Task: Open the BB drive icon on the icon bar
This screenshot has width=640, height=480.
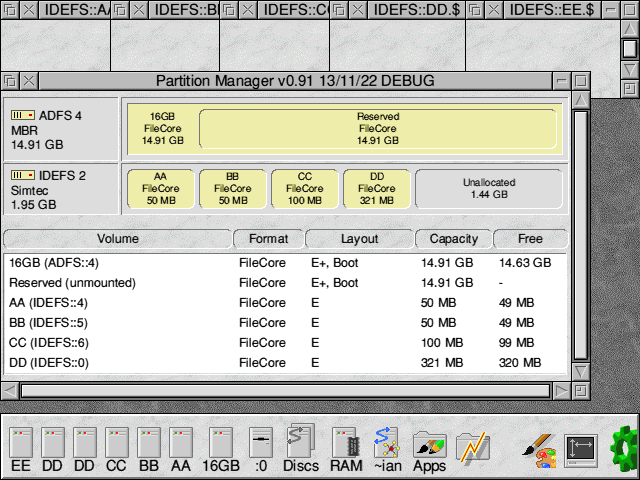Action: [x=149, y=449]
